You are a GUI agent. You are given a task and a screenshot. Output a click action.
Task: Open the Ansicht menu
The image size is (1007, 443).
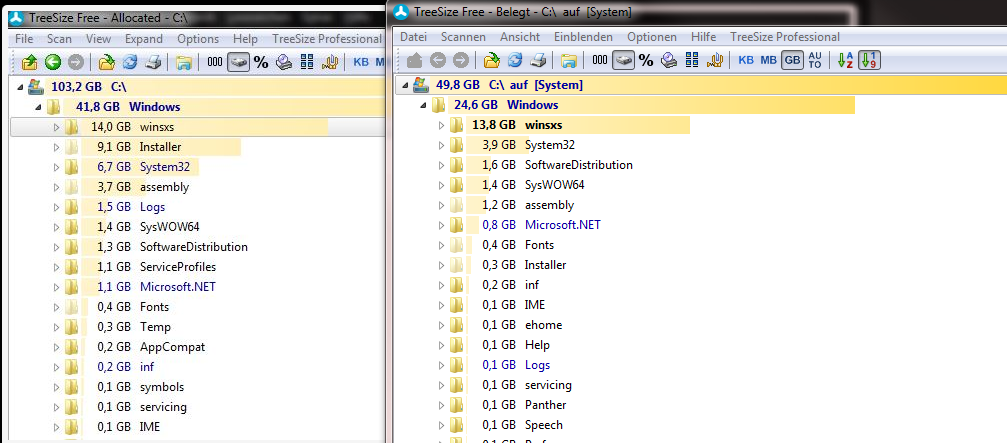point(520,37)
